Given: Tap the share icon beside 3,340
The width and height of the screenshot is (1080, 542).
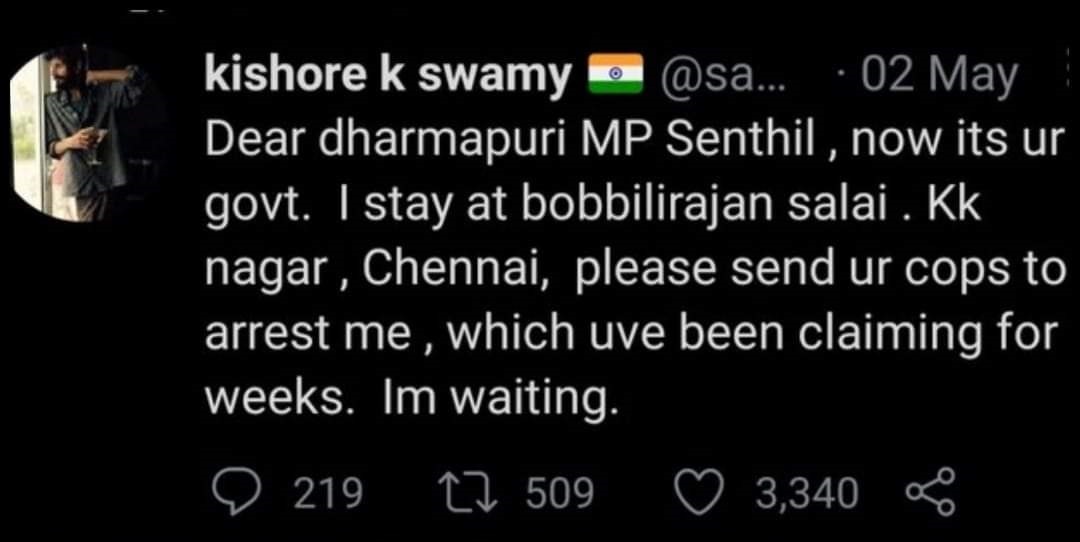Looking at the screenshot, I should 929,493.
